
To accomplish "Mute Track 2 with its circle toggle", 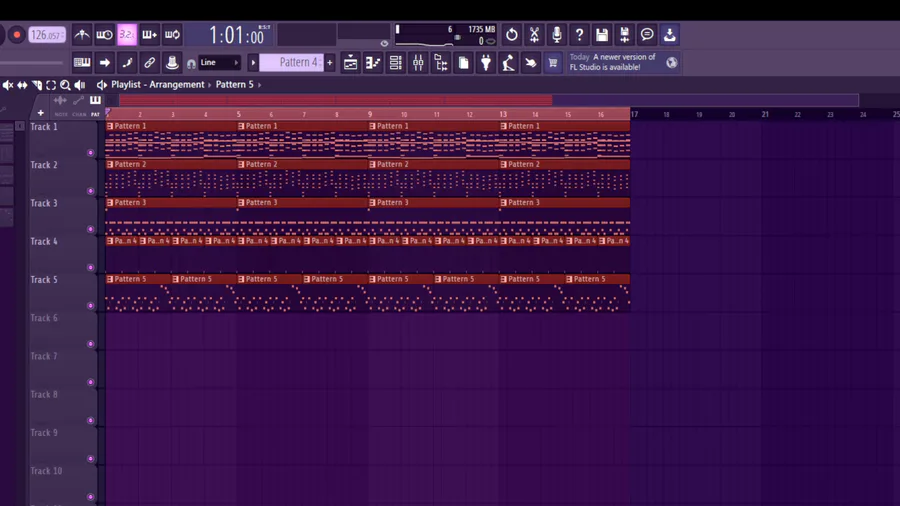I will click(90, 191).
